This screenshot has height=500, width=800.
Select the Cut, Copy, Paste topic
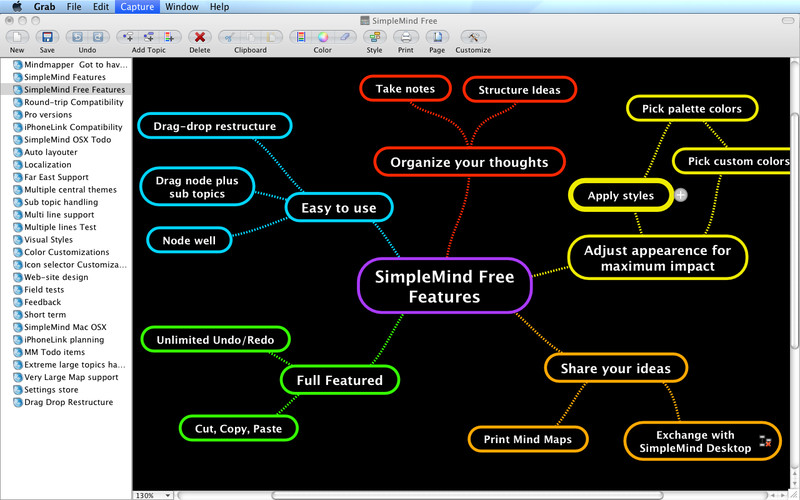pyautogui.click(x=238, y=429)
